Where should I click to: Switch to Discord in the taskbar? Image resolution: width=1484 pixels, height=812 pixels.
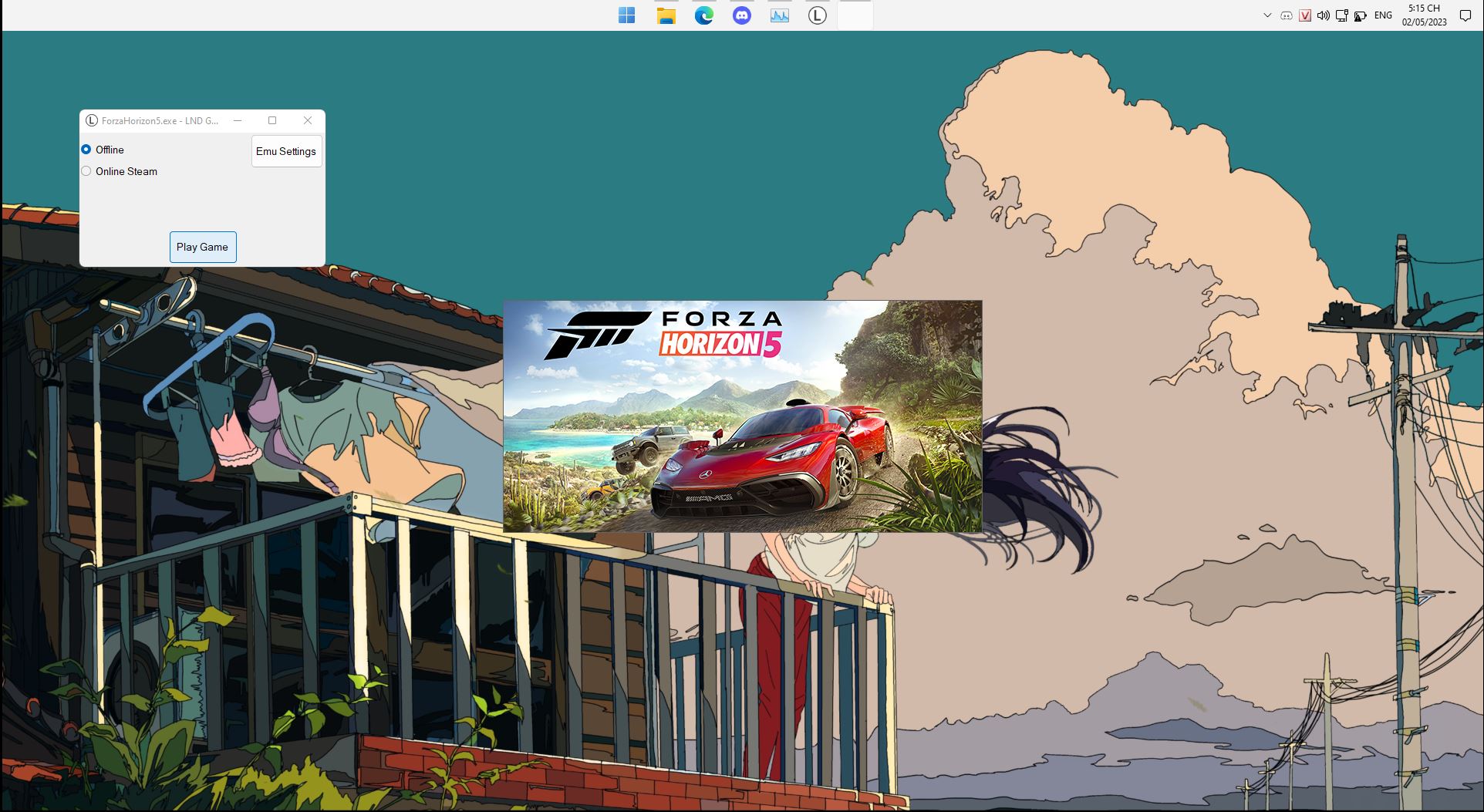(x=741, y=15)
